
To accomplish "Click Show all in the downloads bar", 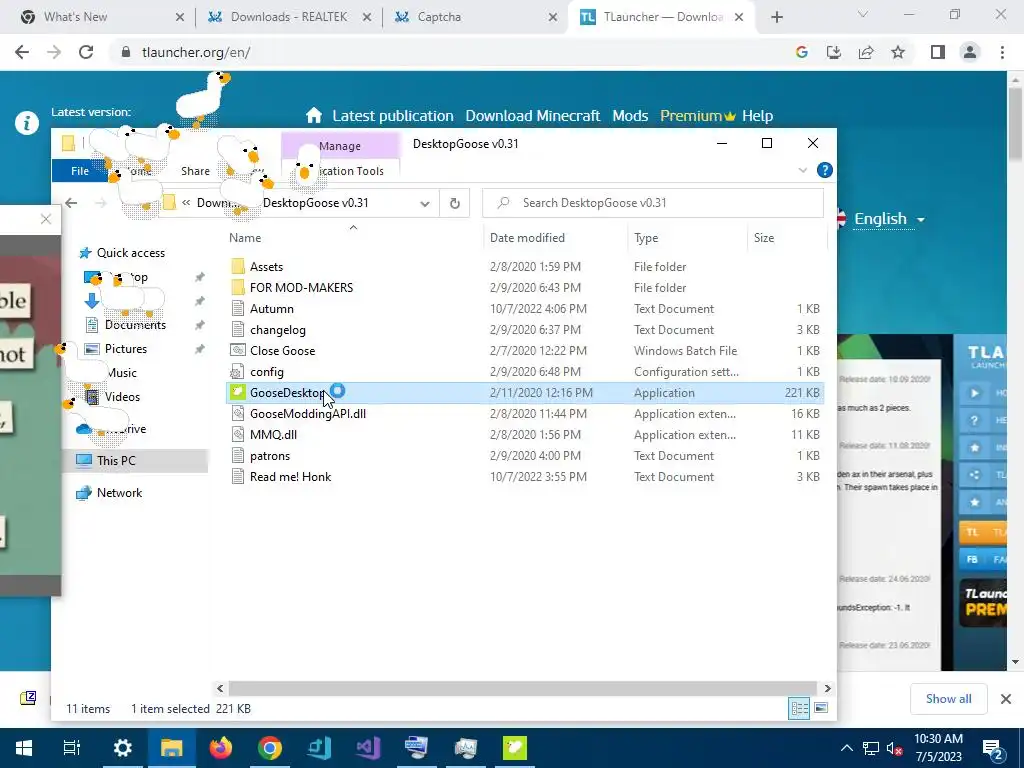I will click(x=948, y=699).
